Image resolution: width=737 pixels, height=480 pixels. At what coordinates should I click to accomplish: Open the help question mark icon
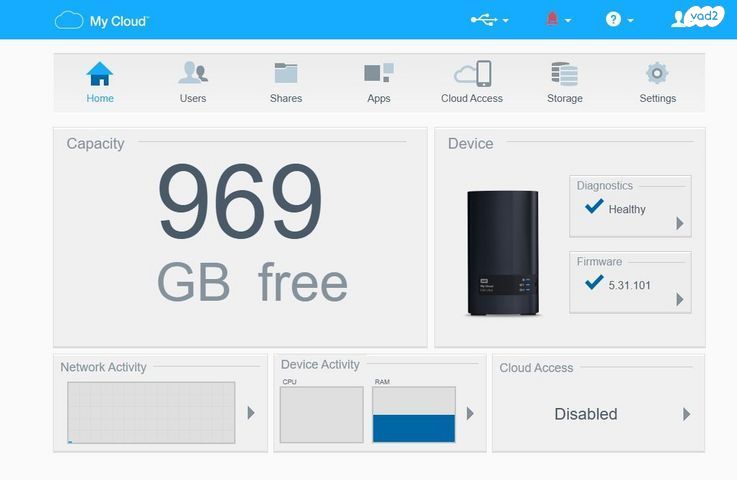click(613, 19)
